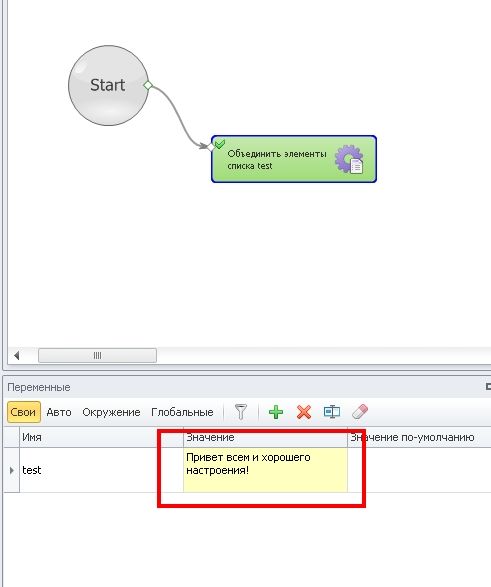Expand the test variable row arrow
Viewport: 491px width, 587px height.
coord(12,470)
